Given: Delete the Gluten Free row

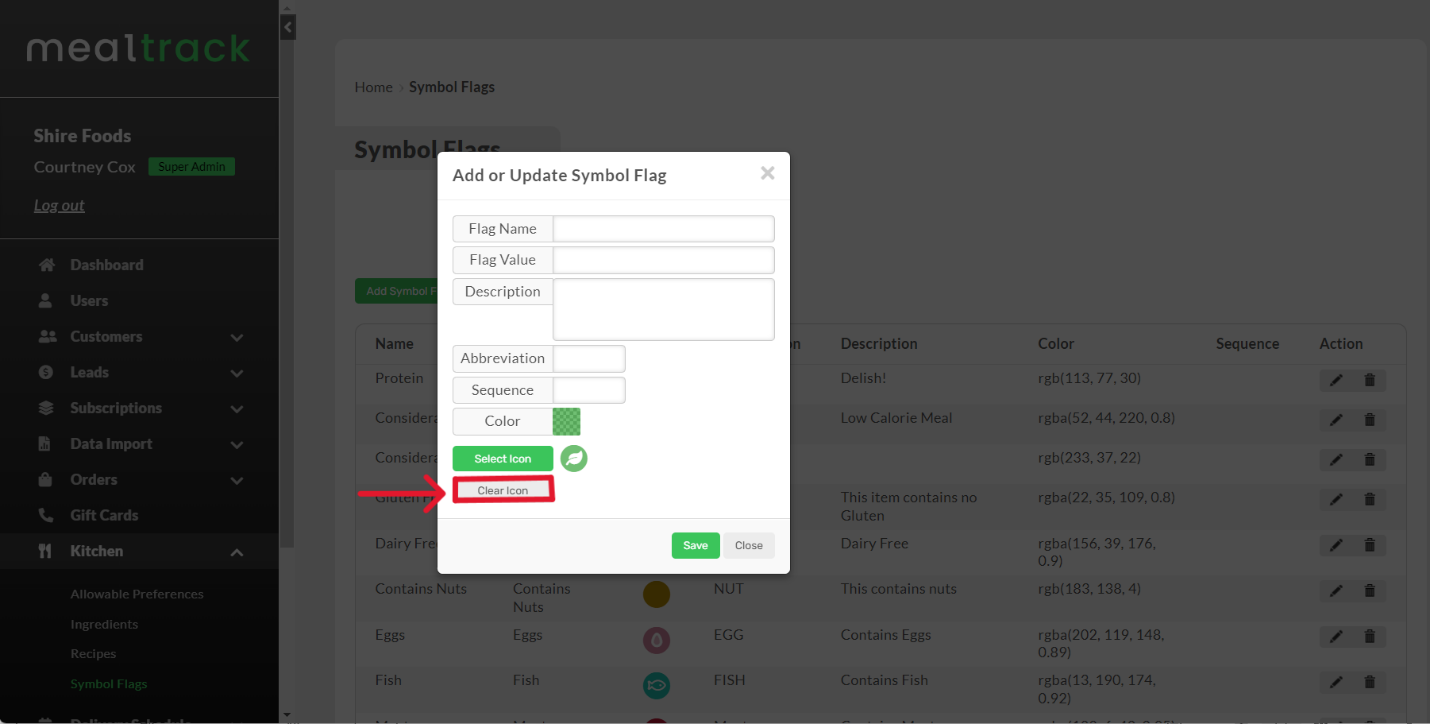Looking at the screenshot, I should click(1370, 500).
